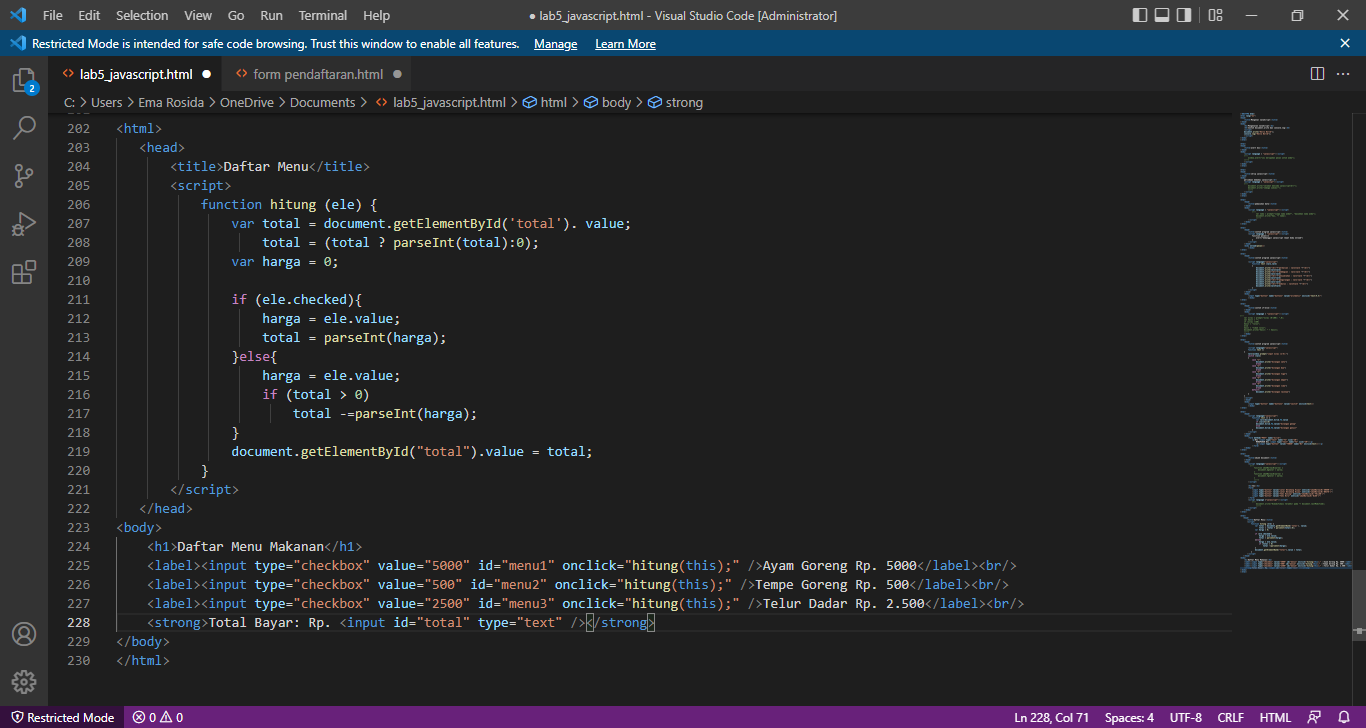This screenshot has width=1366, height=728.
Task: Toggle the bottom Panel visibility
Action: (x=1164, y=15)
